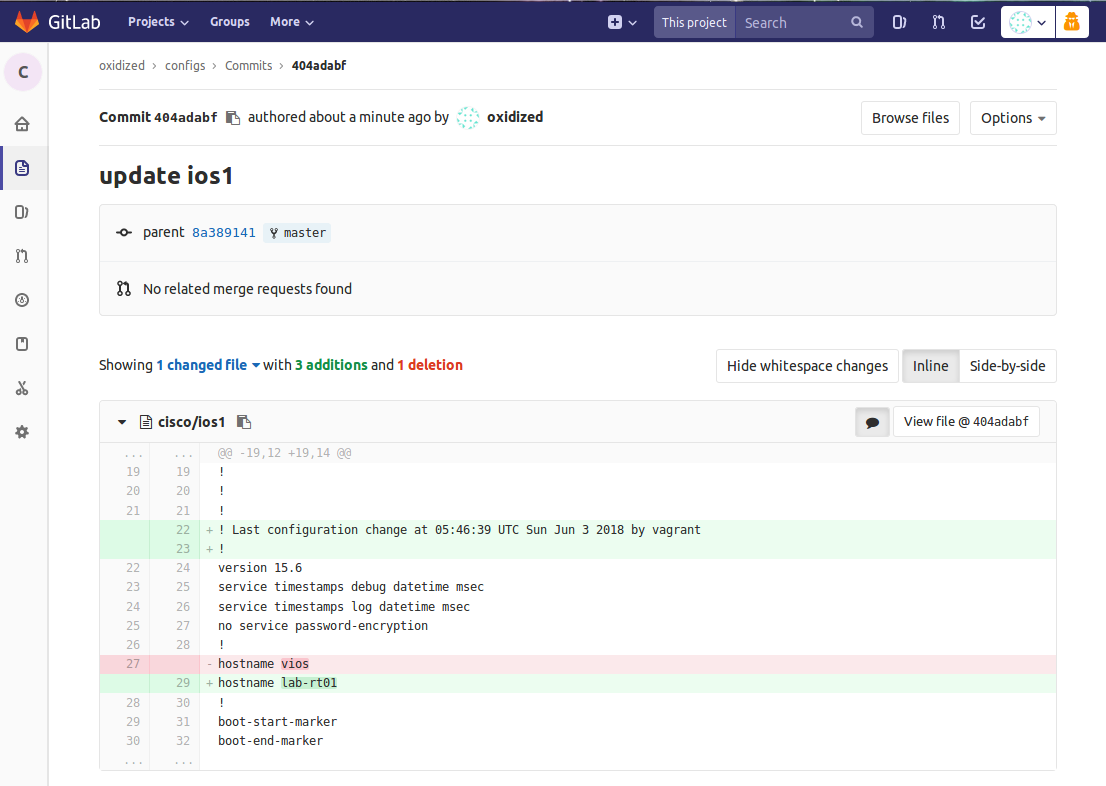Open the Todos checkmark icon in navbar
Screen dimensions: 1106x786
(x=978, y=22)
